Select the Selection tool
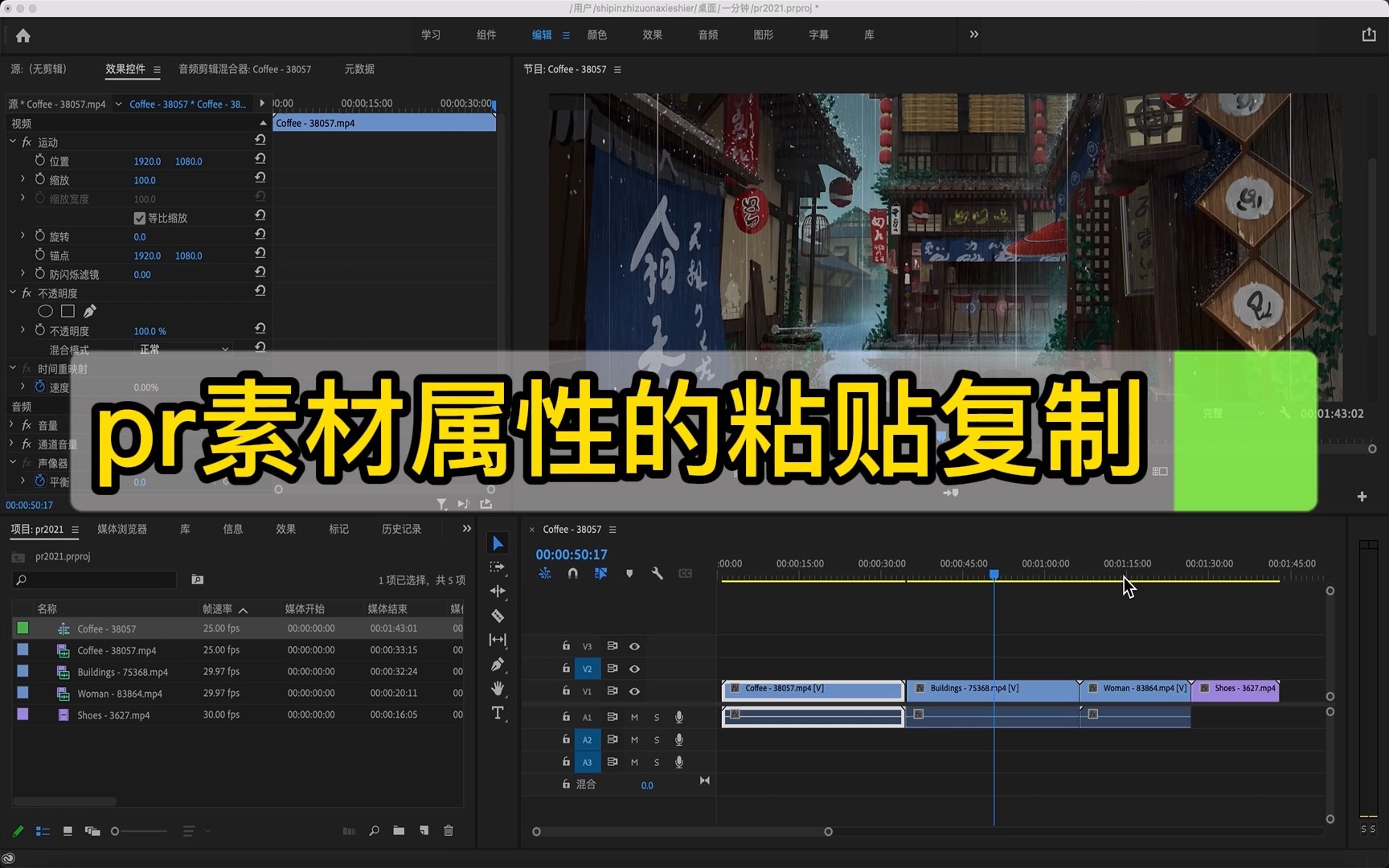The height and width of the screenshot is (868, 1389). coord(498,542)
